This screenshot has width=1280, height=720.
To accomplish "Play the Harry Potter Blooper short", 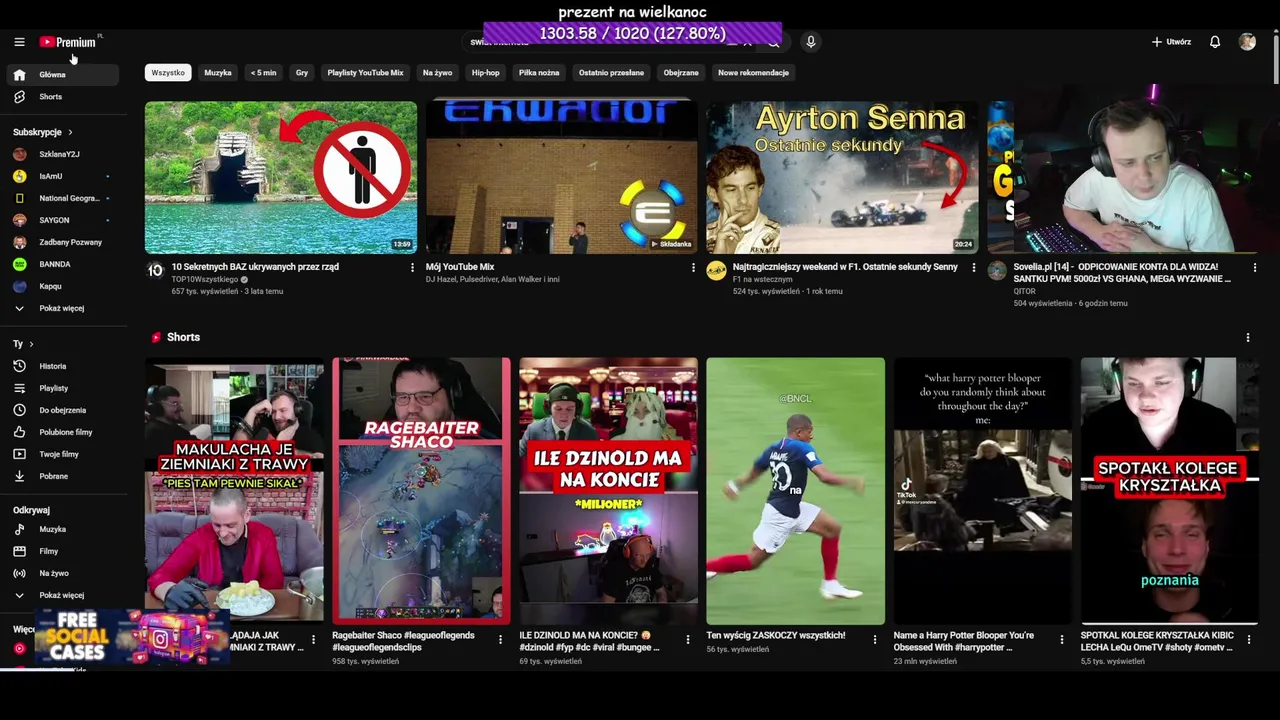I will pos(983,491).
